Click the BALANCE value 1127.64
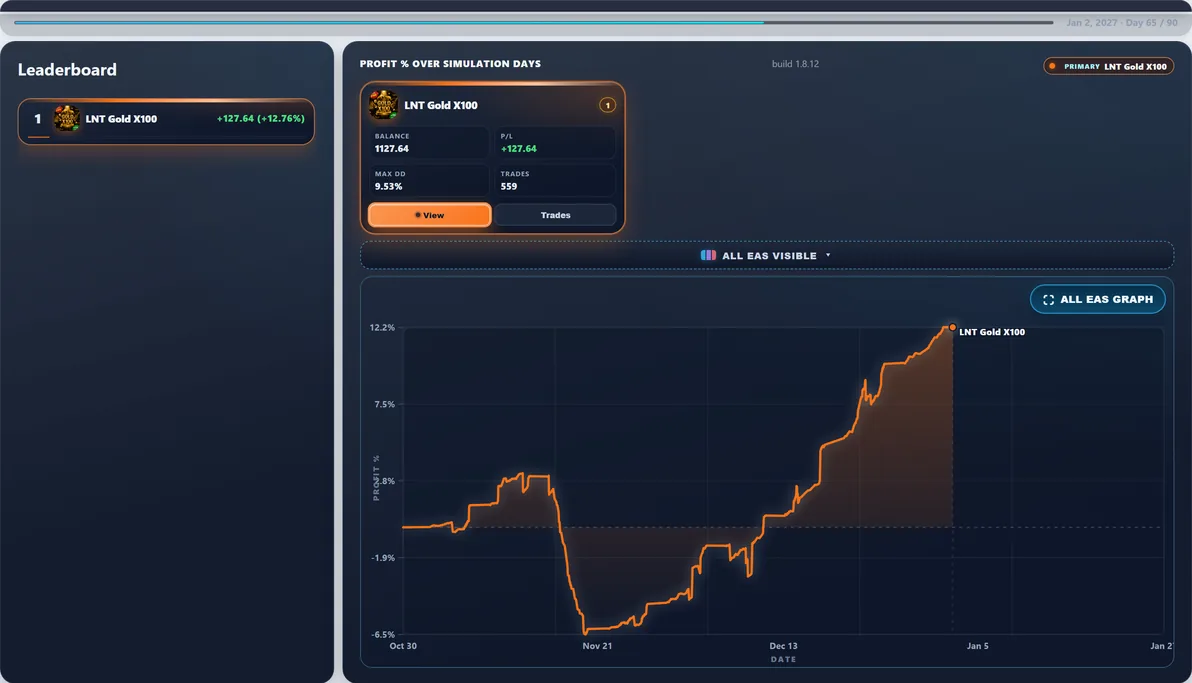The image size is (1192, 683). pyautogui.click(x=392, y=149)
